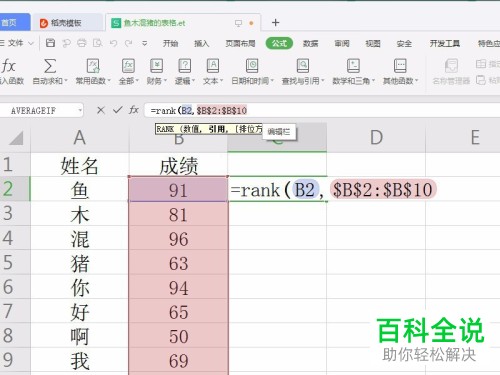Expand the quick access toolbar customize arrow
This screenshot has width=500, height=375.
click(x=144, y=43)
